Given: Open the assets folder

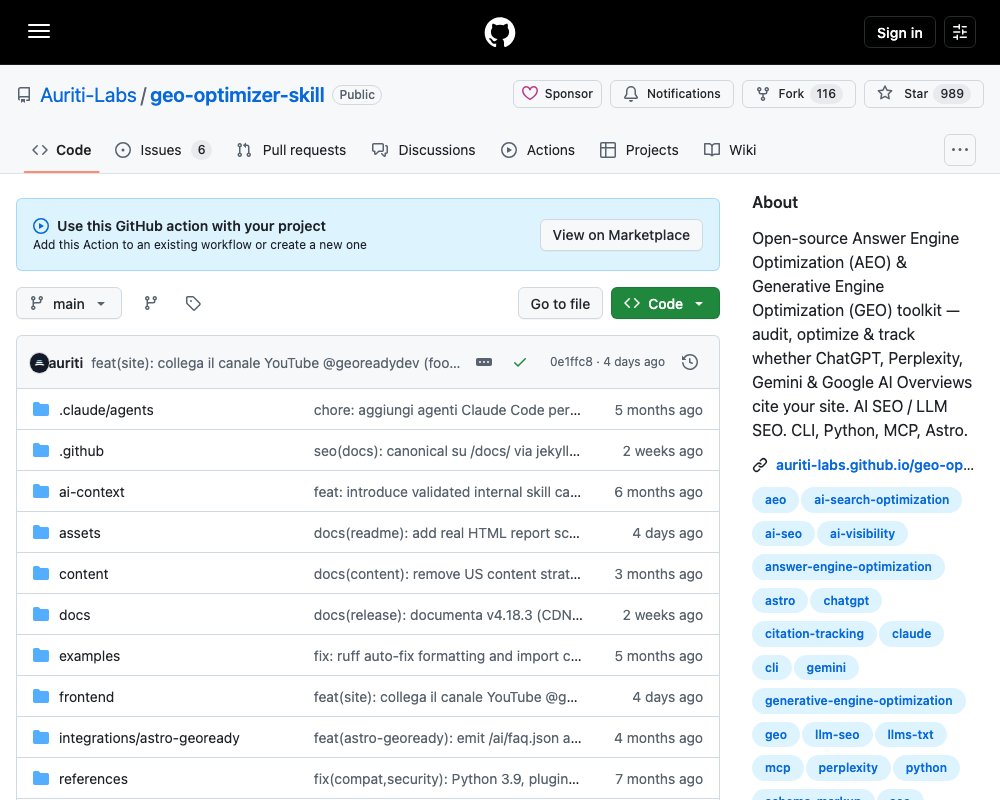Looking at the screenshot, I should pos(80,533).
